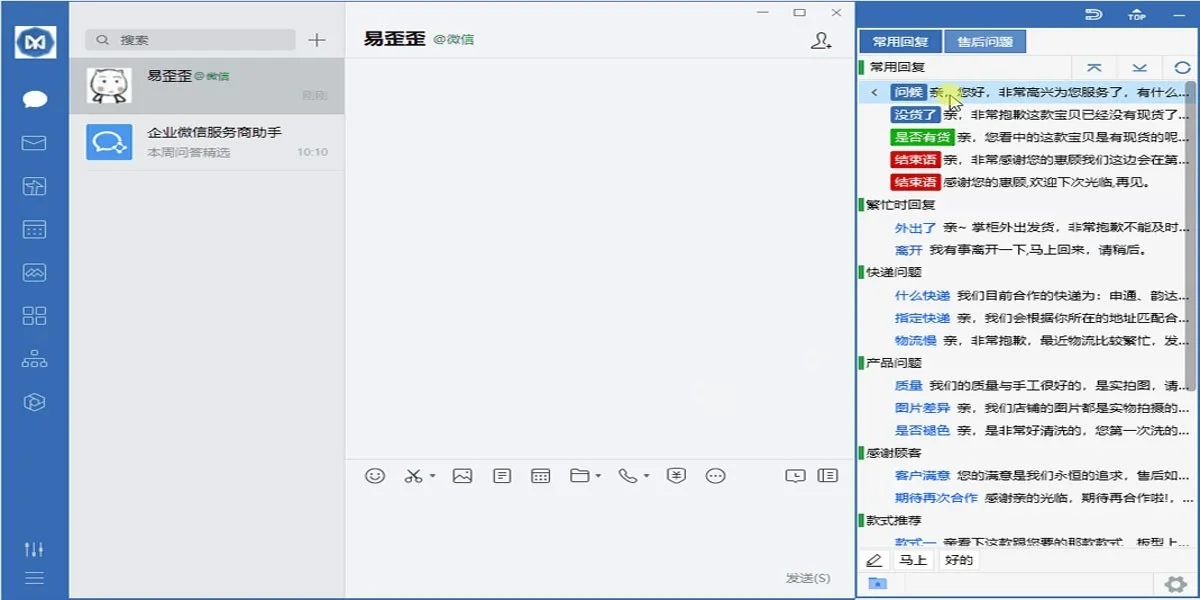Click the return arrow icon in reply panel header

1094,14
